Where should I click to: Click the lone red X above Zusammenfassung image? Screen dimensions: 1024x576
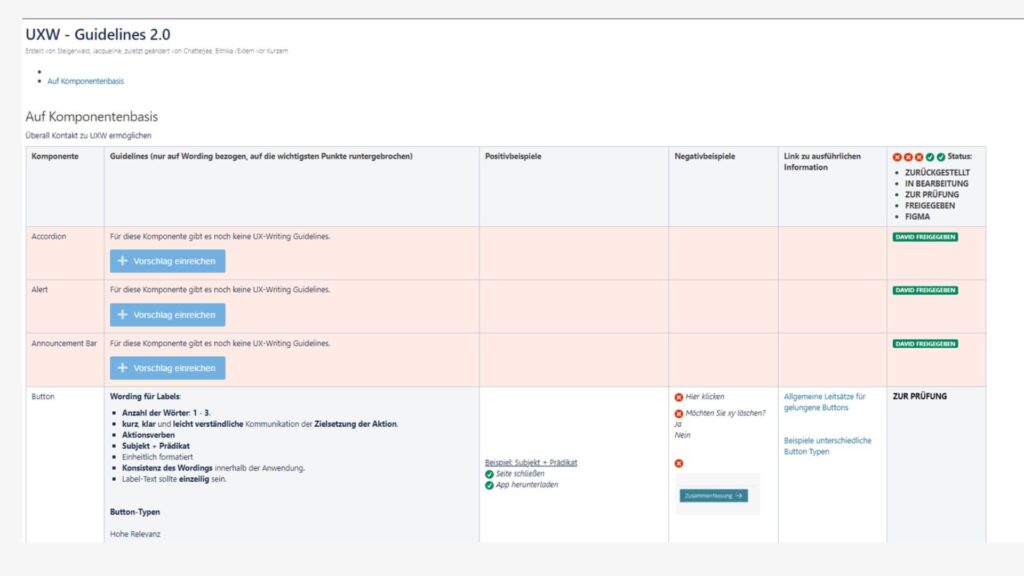point(679,463)
